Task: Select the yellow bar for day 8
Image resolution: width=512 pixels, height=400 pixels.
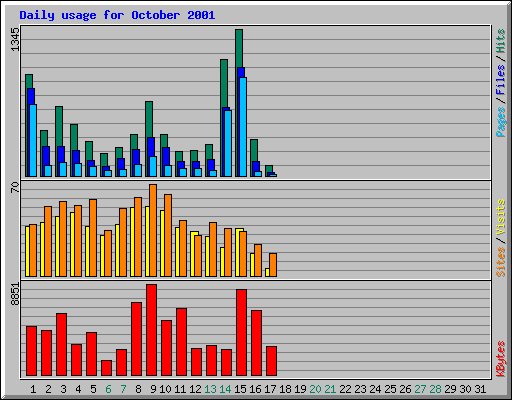Action: pos(132,242)
